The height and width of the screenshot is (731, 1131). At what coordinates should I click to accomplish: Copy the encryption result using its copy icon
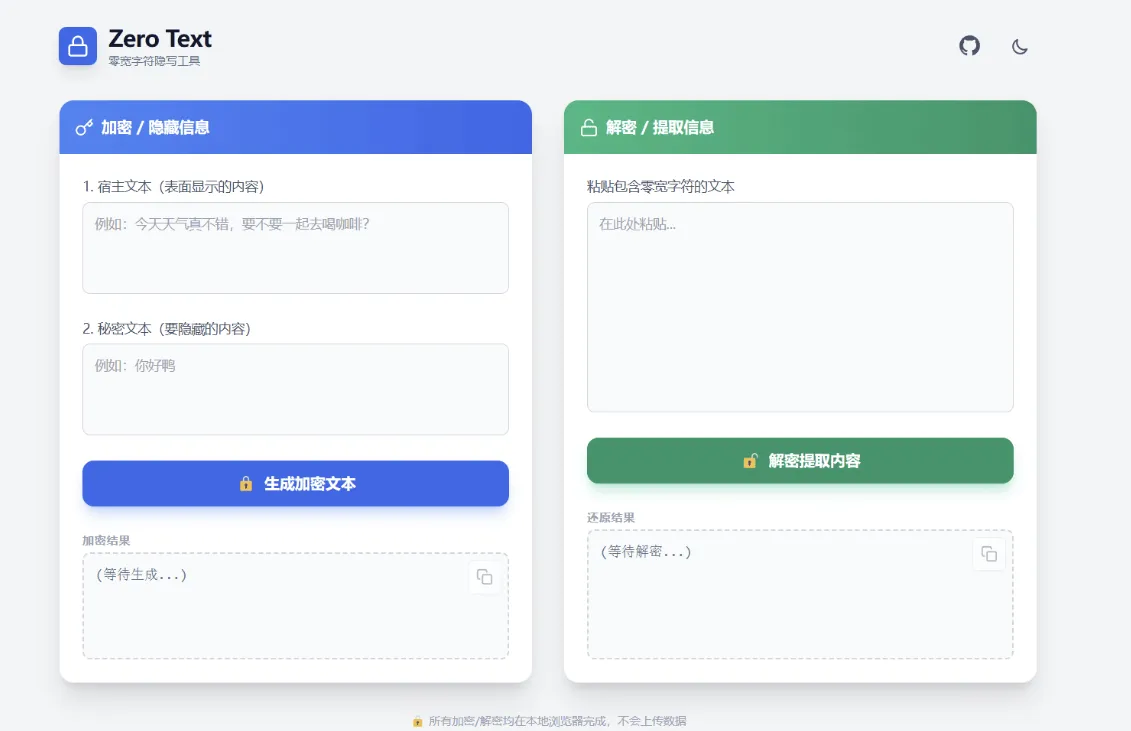(x=484, y=577)
